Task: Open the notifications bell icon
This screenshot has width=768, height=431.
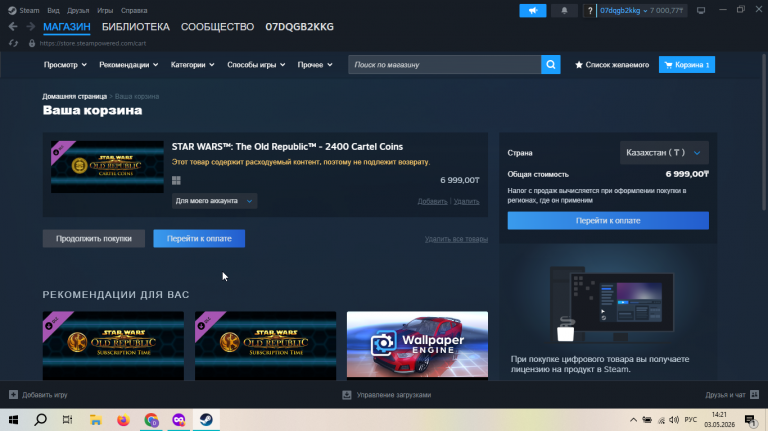Action: click(x=564, y=10)
